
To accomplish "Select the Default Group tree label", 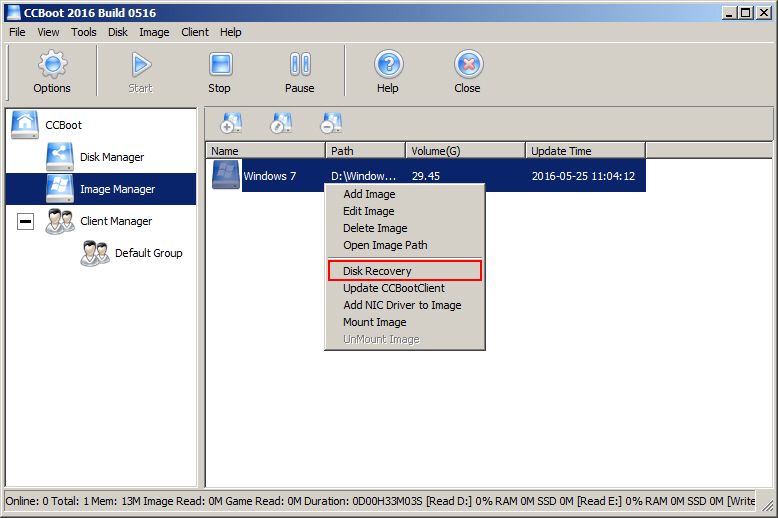I will (x=149, y=253).
